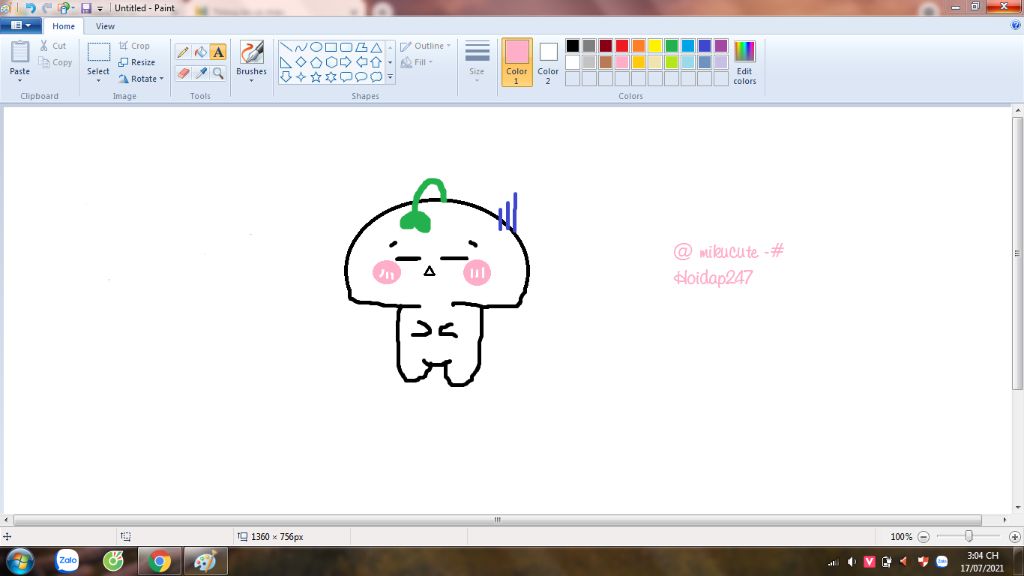
Task: Select the Text tool
Action: click(x=218, y=52)
